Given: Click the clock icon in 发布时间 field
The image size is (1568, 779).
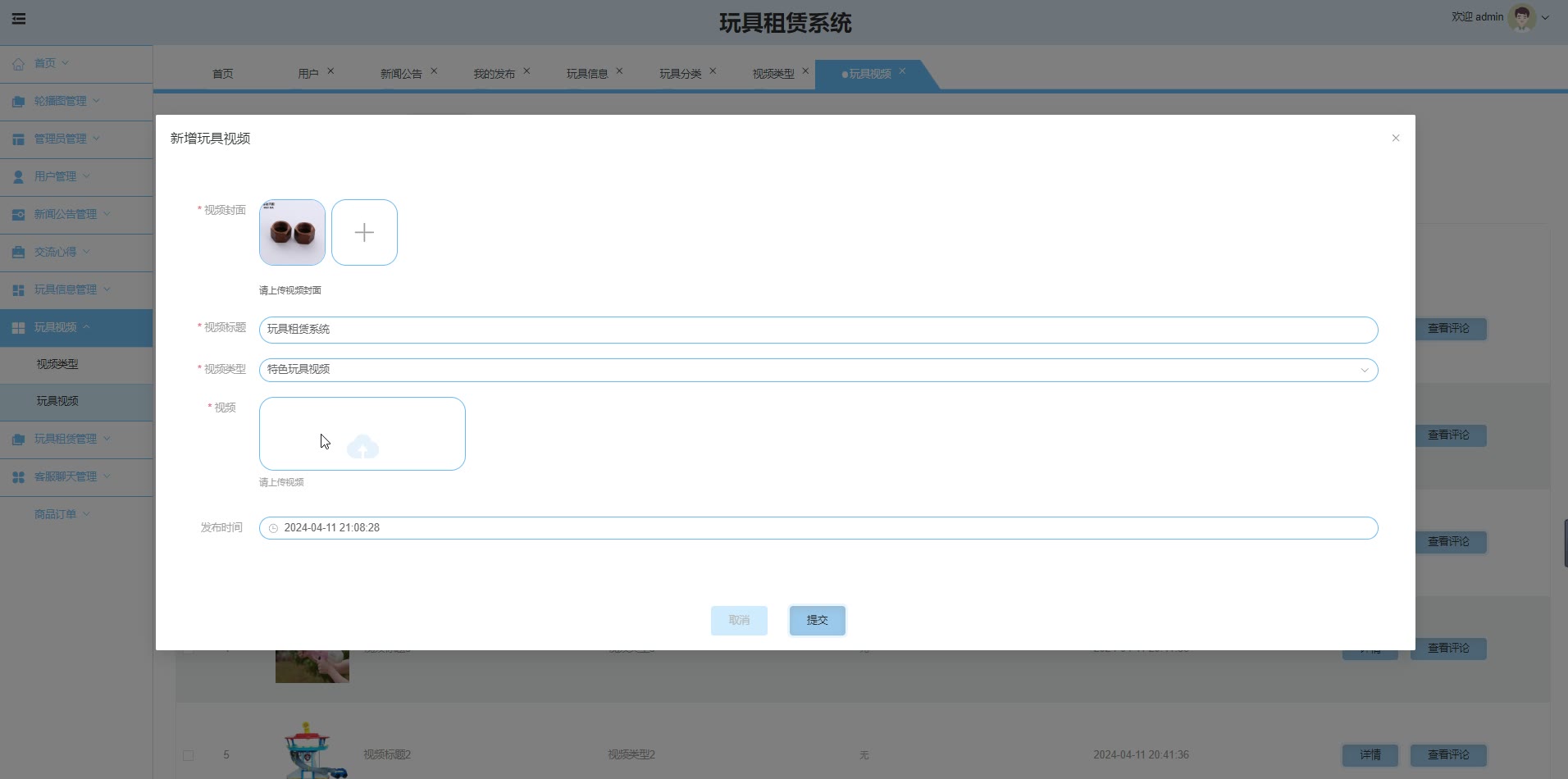Looking at the screenshot, I should 273,528.
